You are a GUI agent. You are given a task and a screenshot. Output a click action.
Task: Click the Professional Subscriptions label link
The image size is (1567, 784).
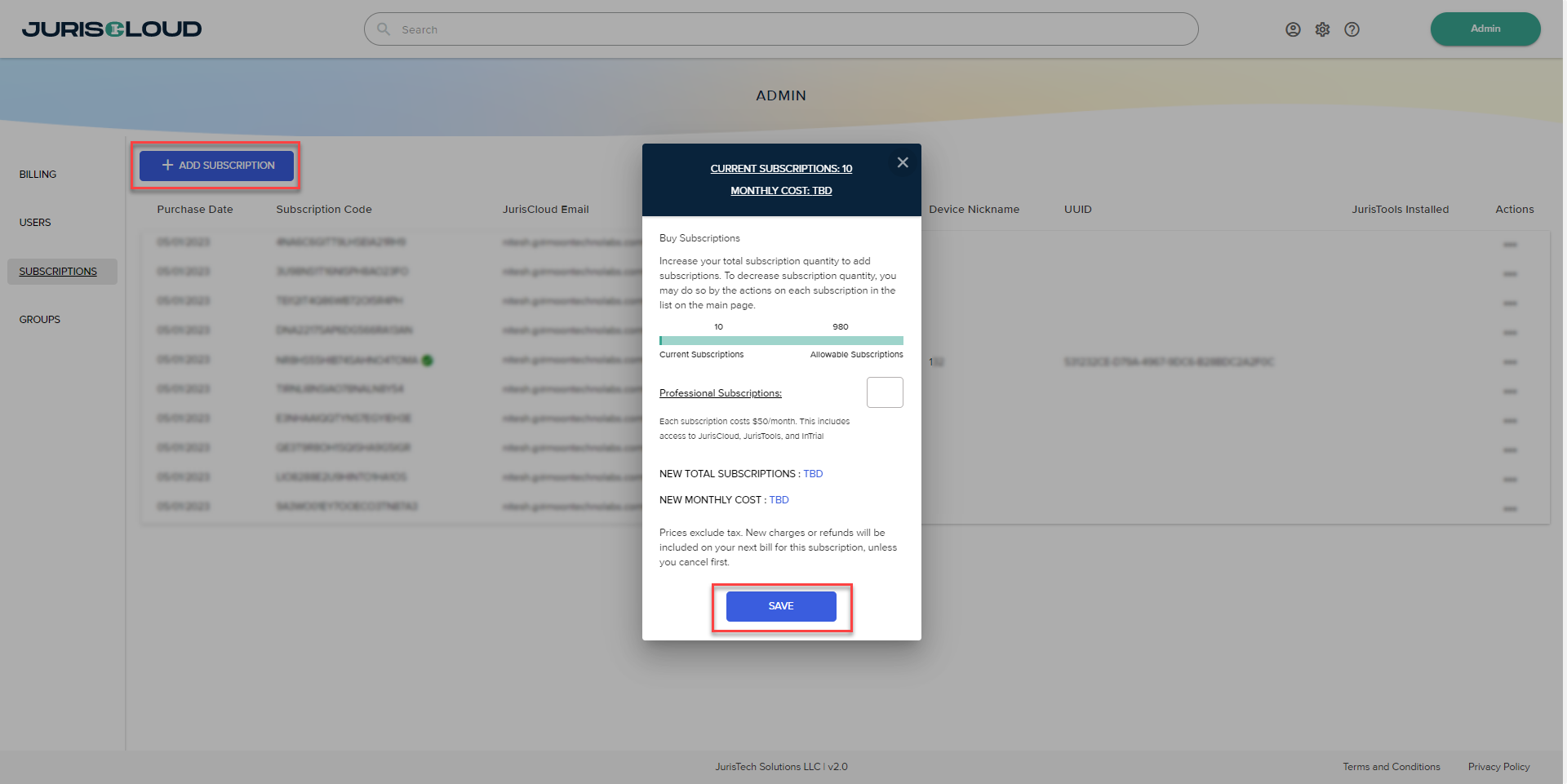point(721,393)
